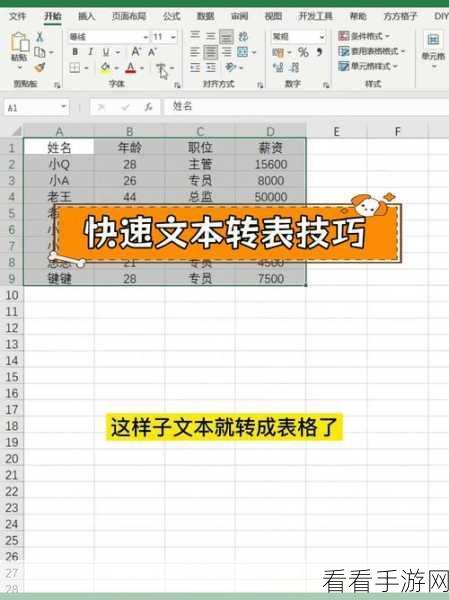The image size is (449, 600).
Task: Open the Font group dialog launcher
Action: pos(177,85)
